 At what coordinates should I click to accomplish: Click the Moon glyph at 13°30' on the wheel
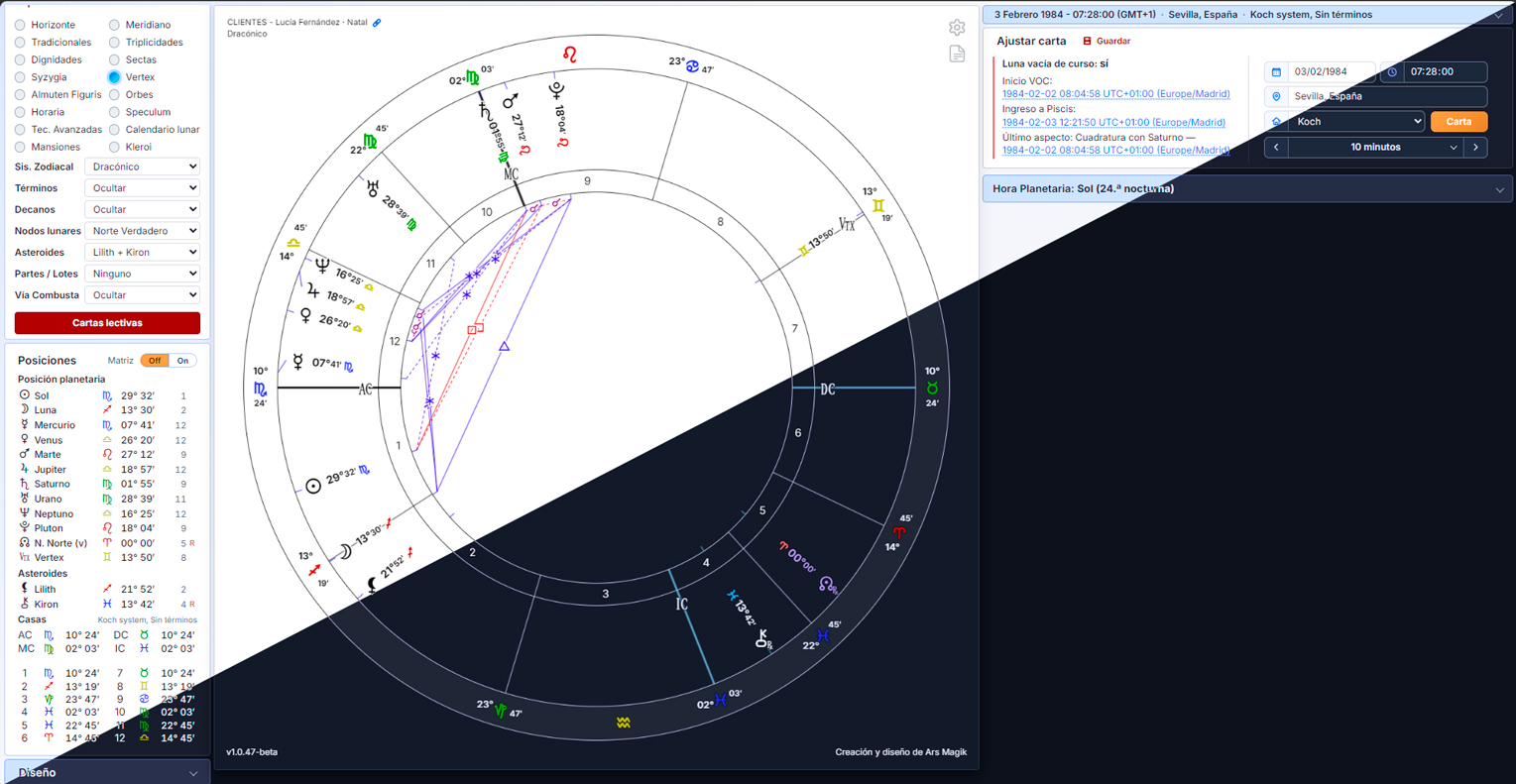click(345, 551)
